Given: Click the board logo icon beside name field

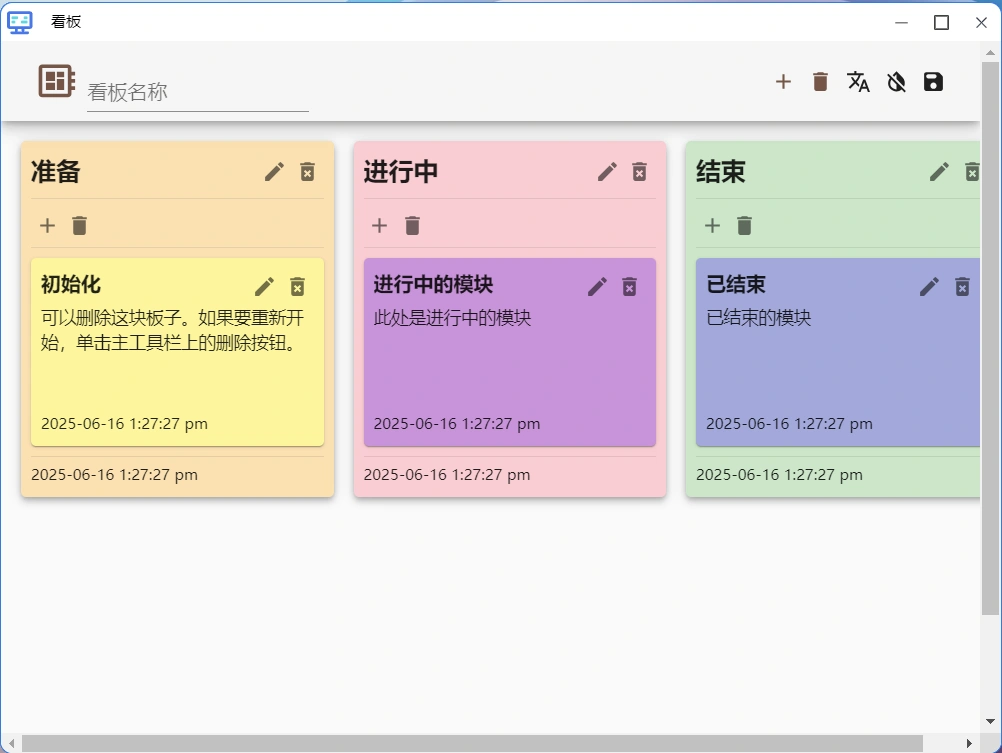Looking at the screenshot, I should pyautogui.click(x=56, y=81).
